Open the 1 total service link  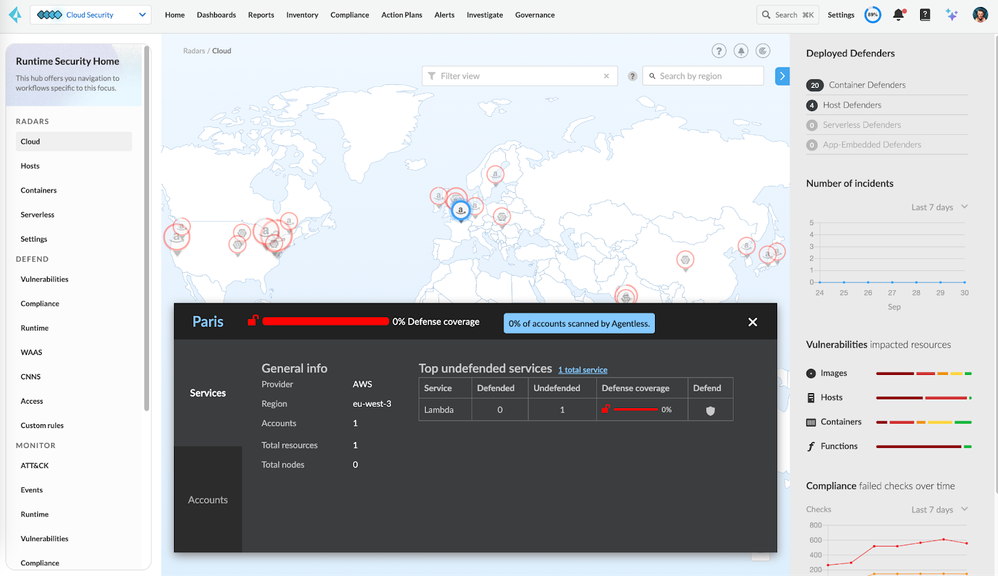pos(582,370)
